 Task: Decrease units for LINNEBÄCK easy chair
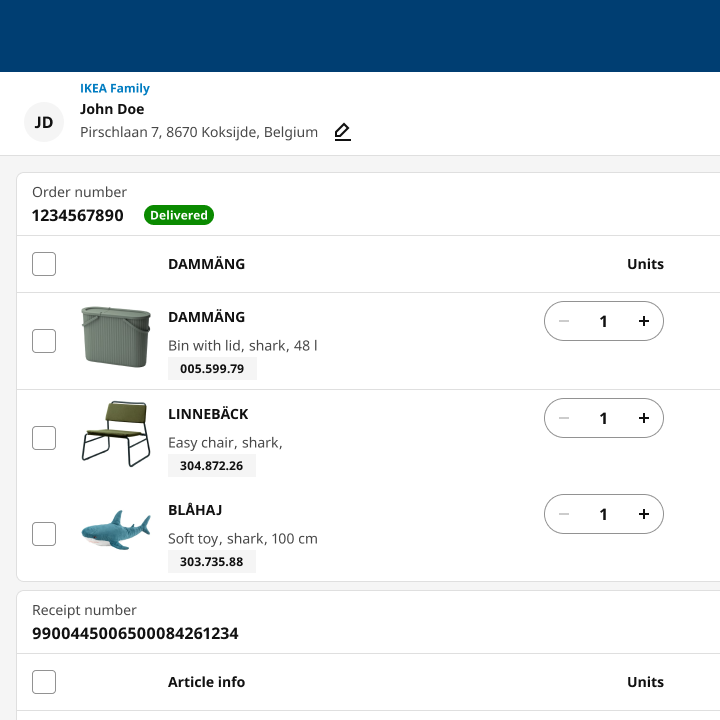pyautogui.click(x=564, y=418)
